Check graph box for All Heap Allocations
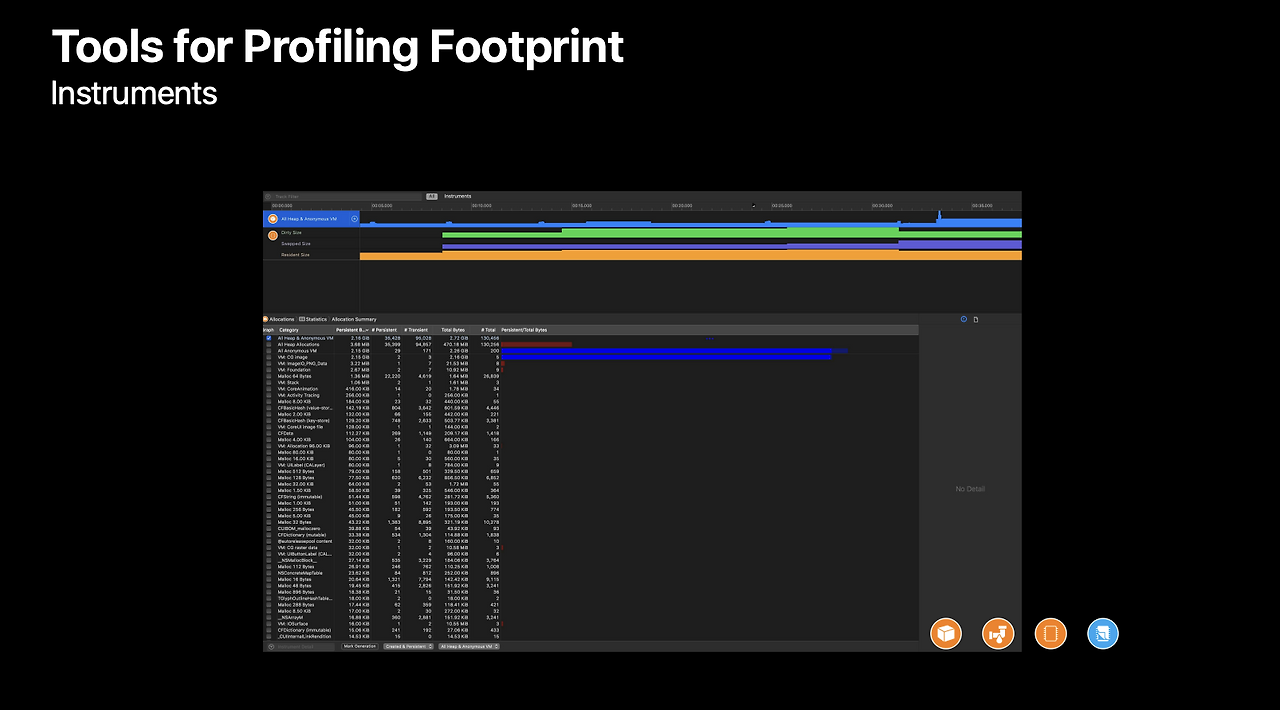This screenshot has height=710, width=1280. (x=269, y=344)
